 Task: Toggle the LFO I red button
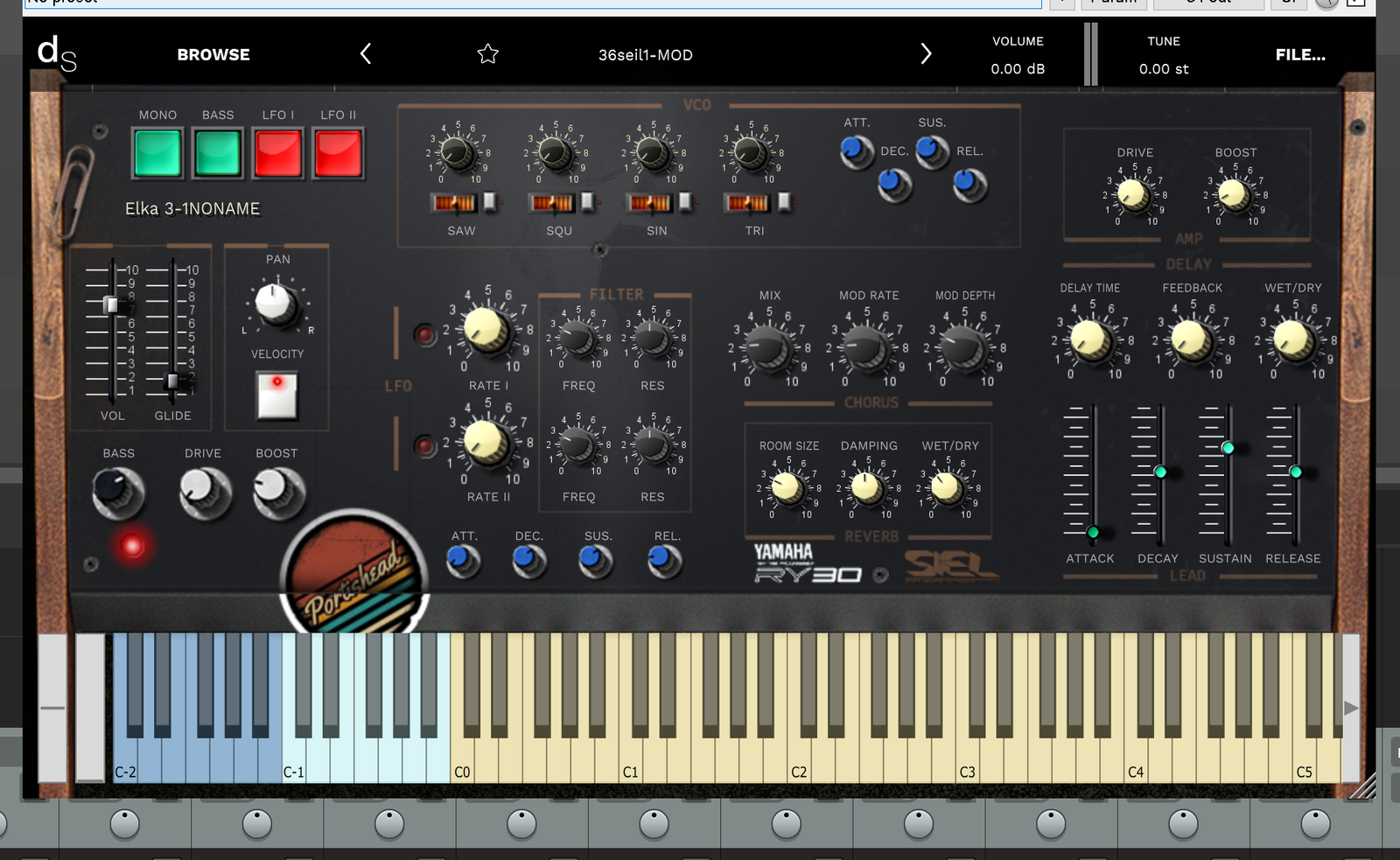(278, 153)
